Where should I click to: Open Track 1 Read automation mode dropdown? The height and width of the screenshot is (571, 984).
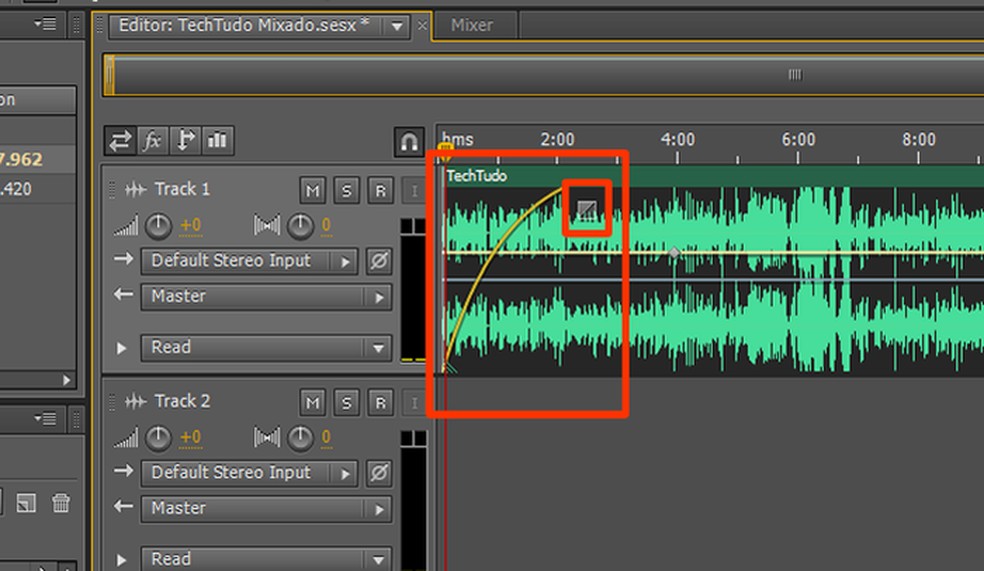[267, 348]
